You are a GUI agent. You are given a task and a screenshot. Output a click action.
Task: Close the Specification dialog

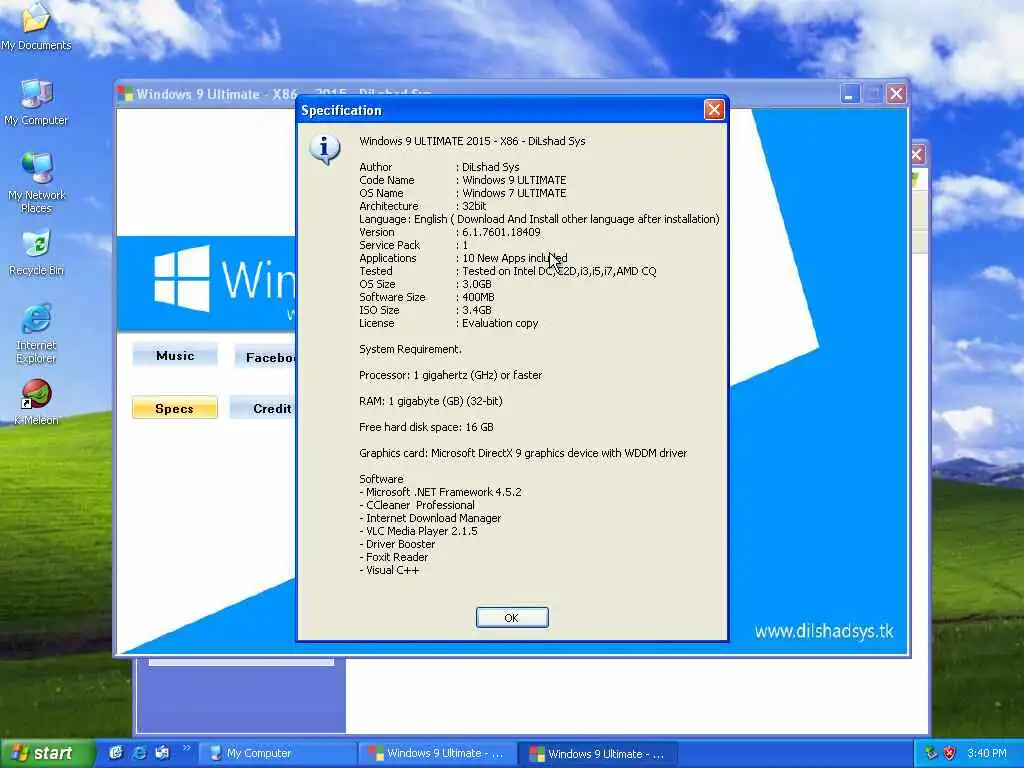click(714, 110)
